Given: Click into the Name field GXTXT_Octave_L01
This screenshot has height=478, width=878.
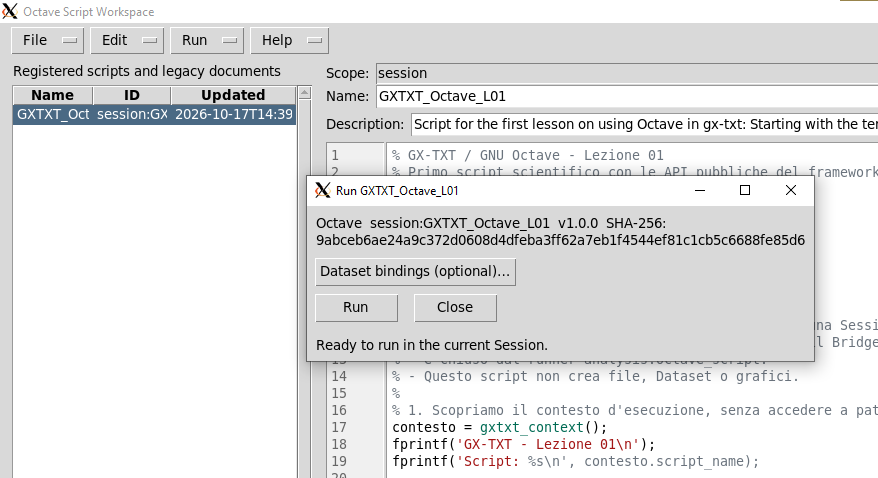Looking at the screenshot, I should (627, 96).
